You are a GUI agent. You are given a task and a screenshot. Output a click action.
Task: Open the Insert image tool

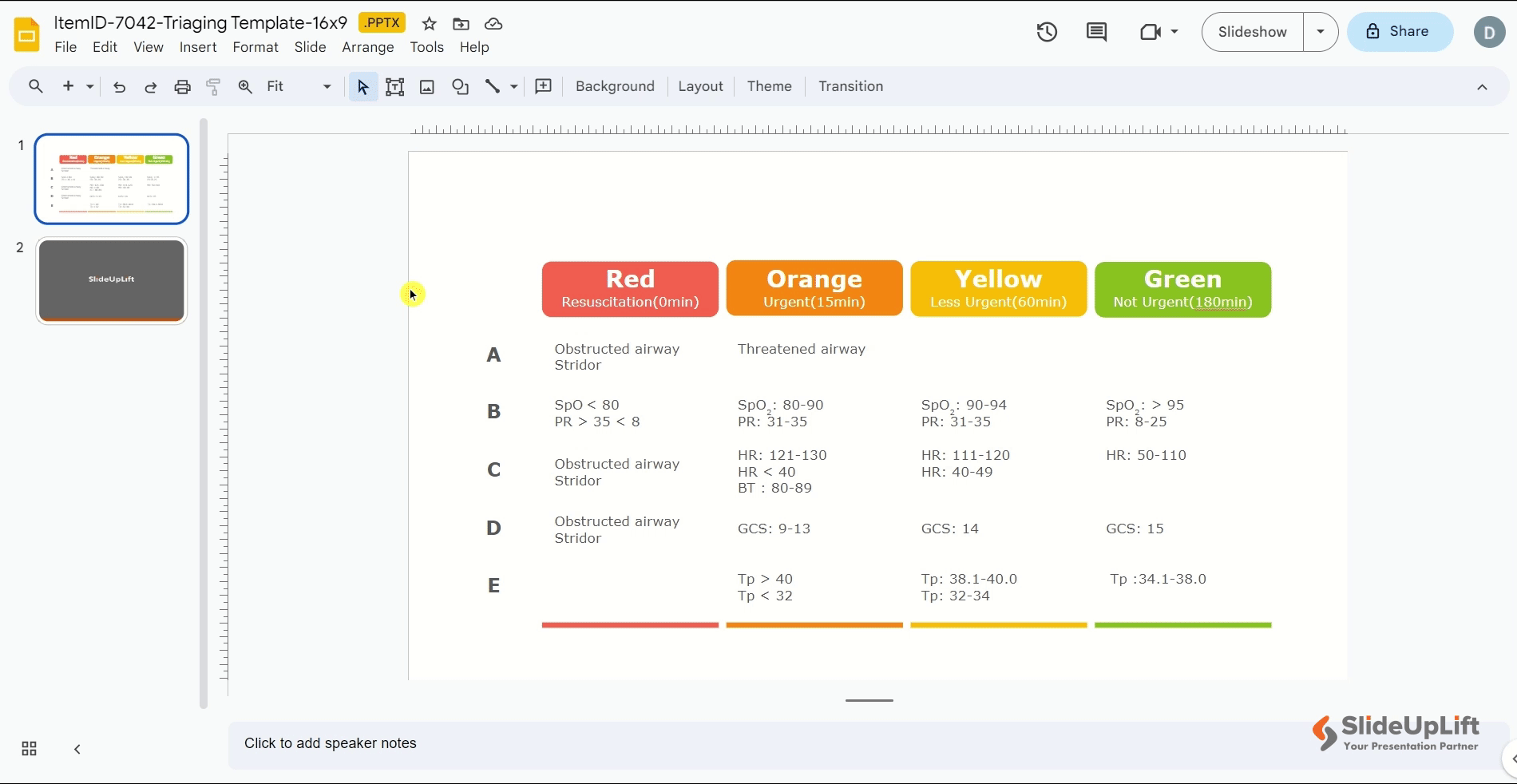tap(426, 86)
